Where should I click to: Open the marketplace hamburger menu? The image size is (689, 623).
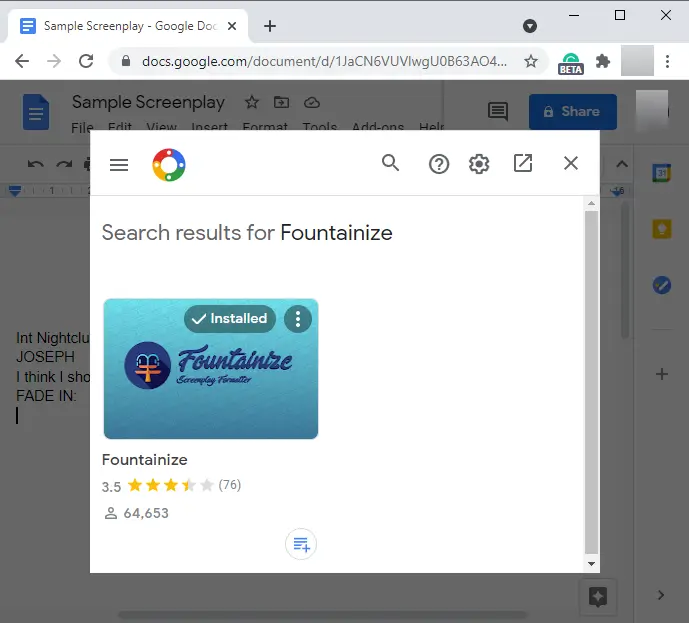pyautogui.click(x=119, y=165)
